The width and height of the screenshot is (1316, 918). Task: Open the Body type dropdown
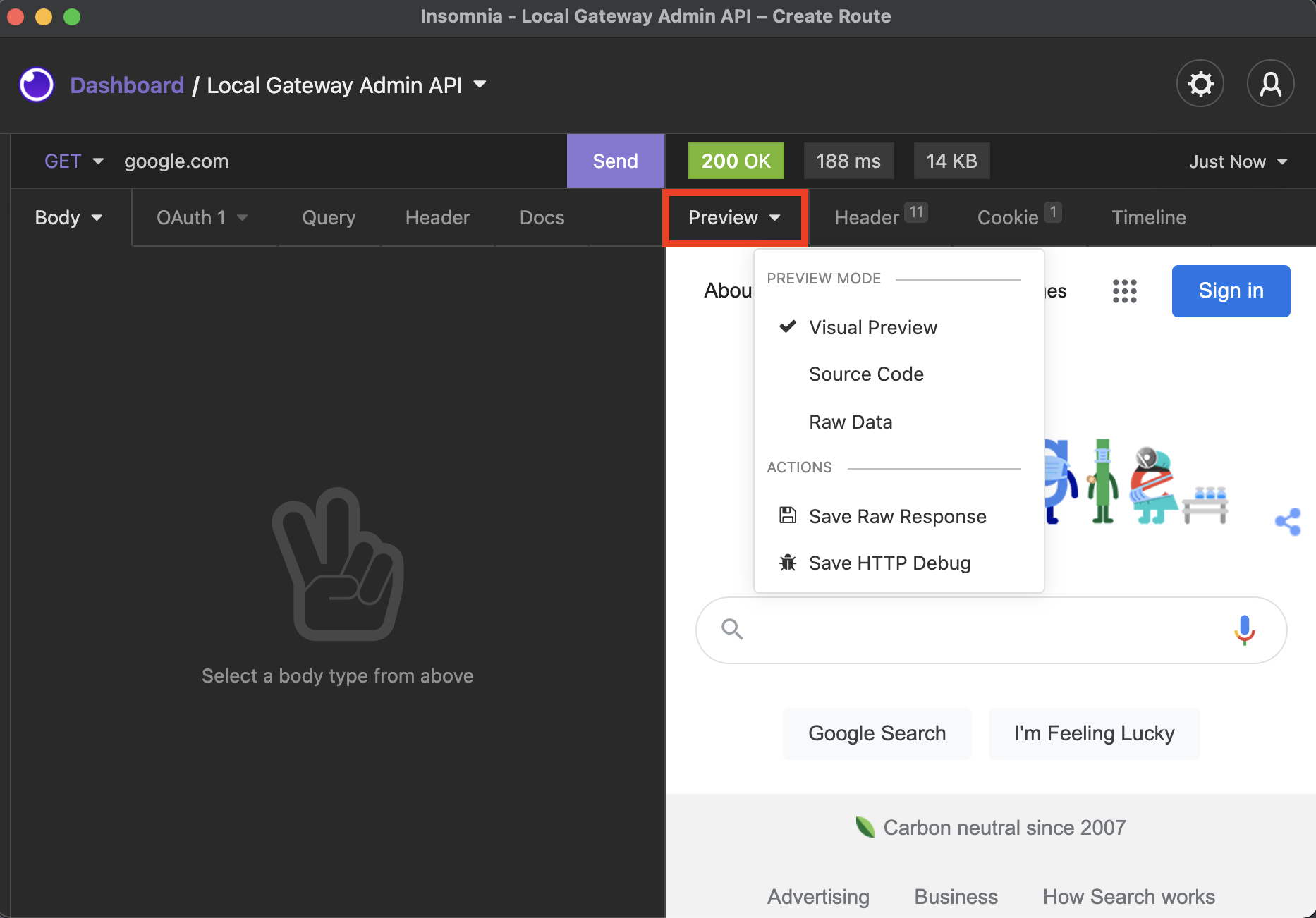[x=69, y=217]
